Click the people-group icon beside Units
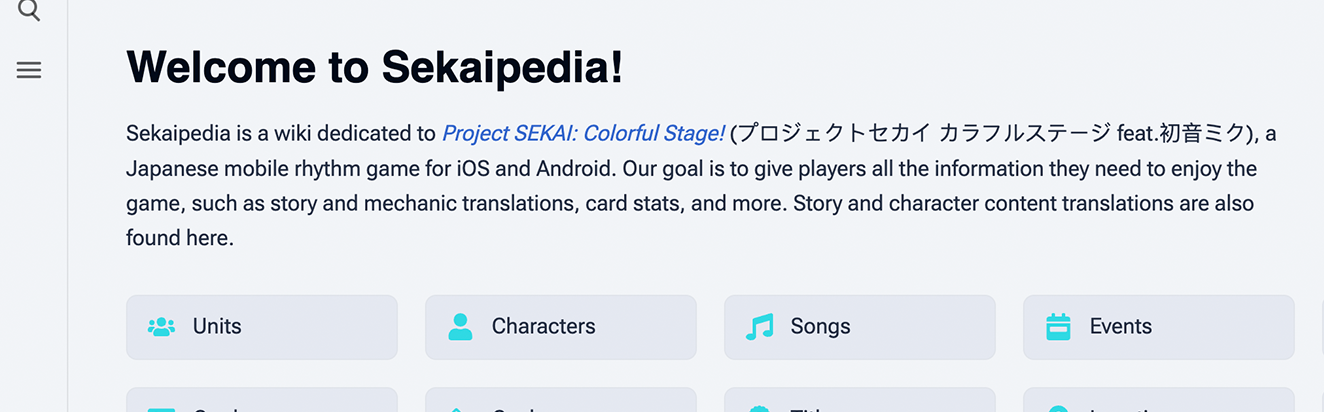Viewport: 1324px width, 412px height. click(x=161, y=327)
